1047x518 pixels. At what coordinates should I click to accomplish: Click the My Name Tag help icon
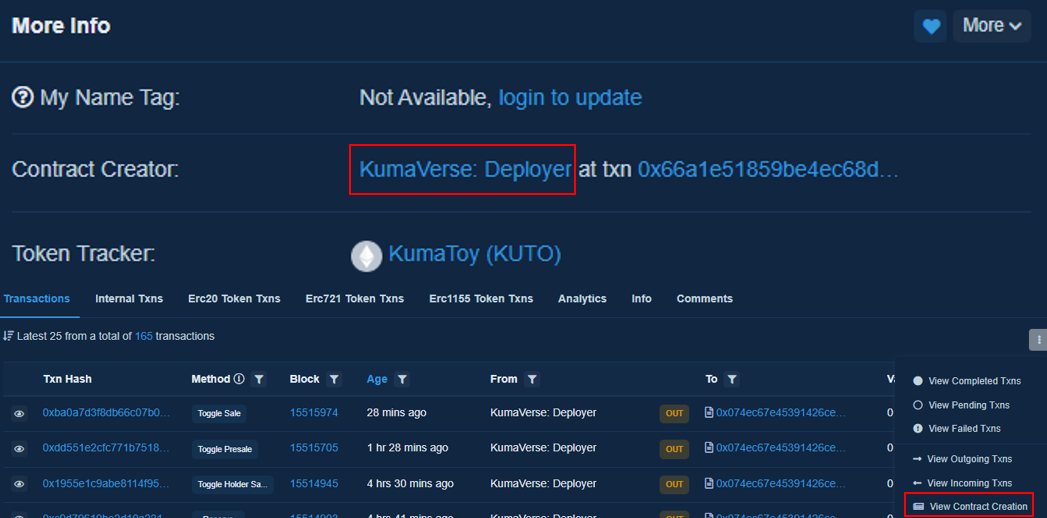(23, 98)
